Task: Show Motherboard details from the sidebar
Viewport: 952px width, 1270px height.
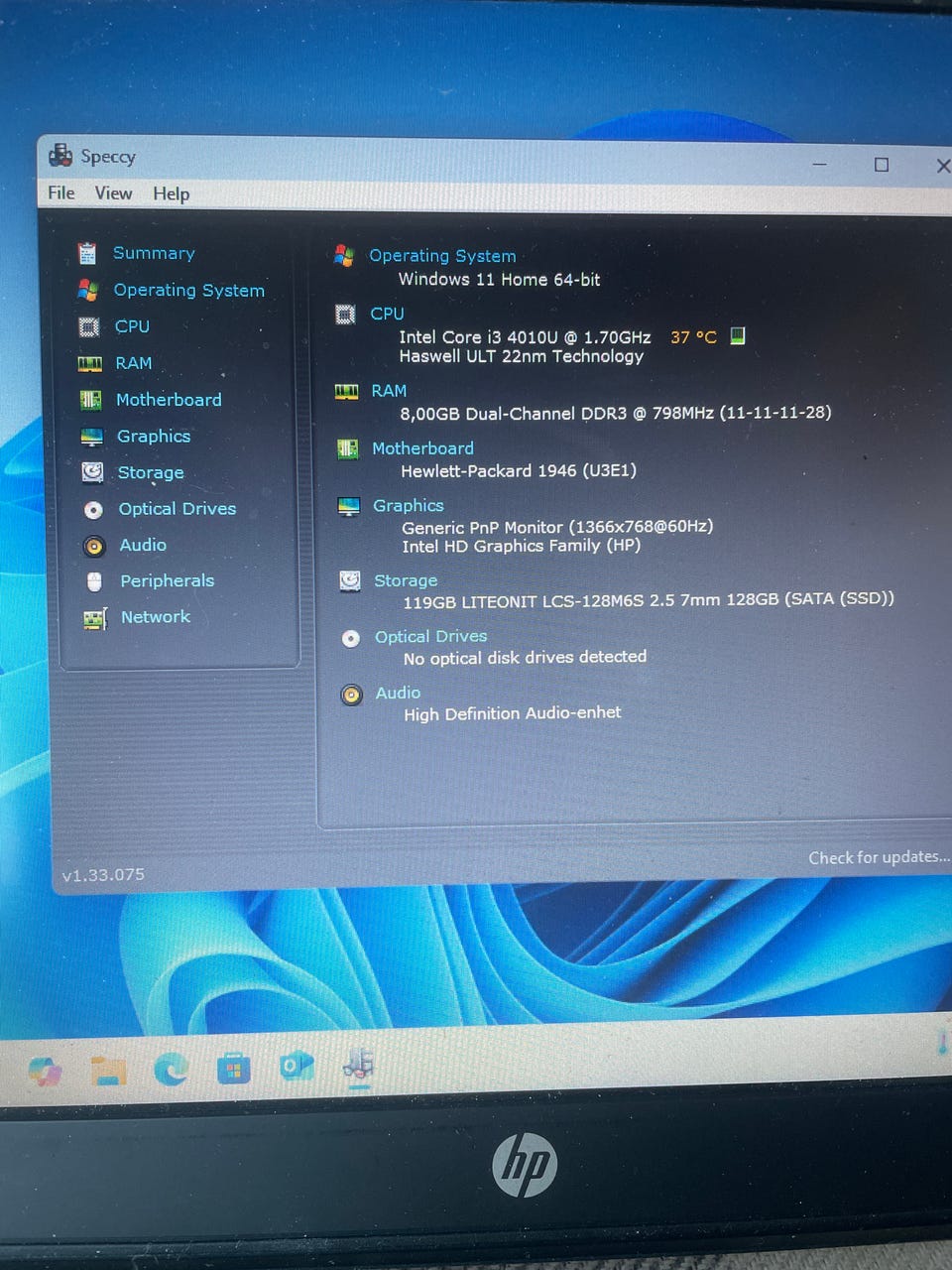Action: coord(169,400)
